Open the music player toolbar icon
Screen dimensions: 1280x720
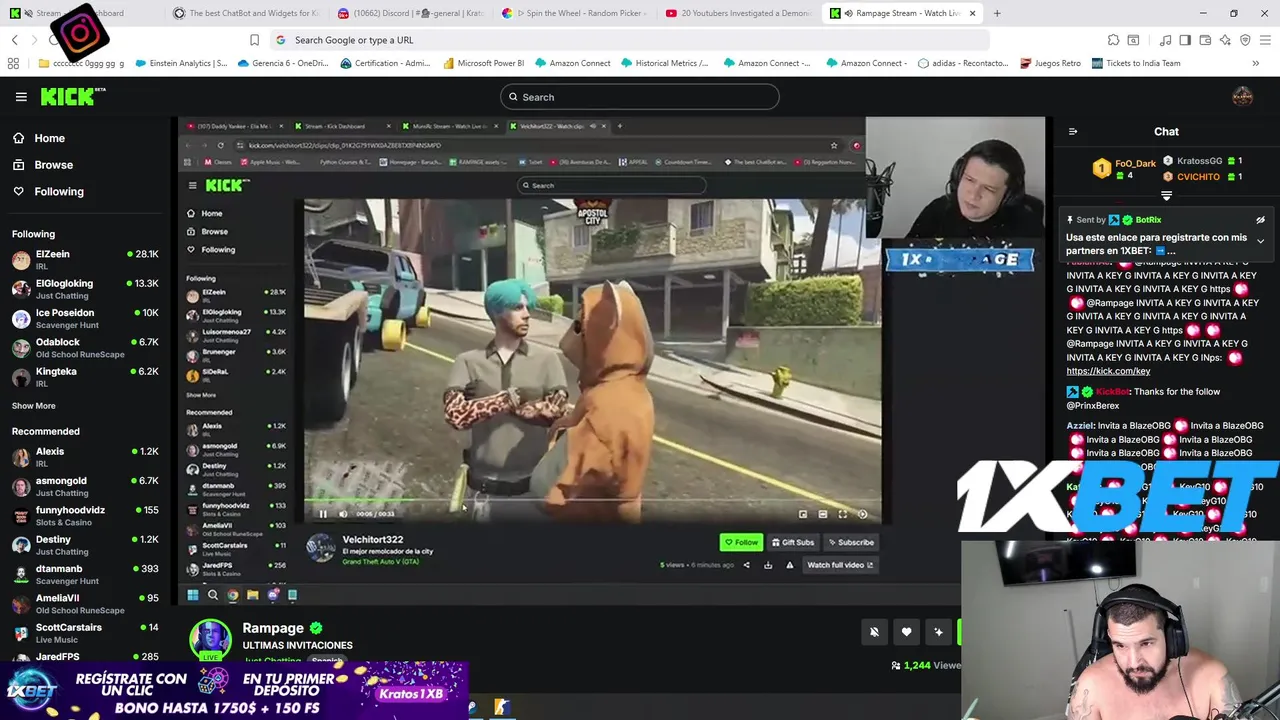pyautogui.click(x=1165, y=40)
